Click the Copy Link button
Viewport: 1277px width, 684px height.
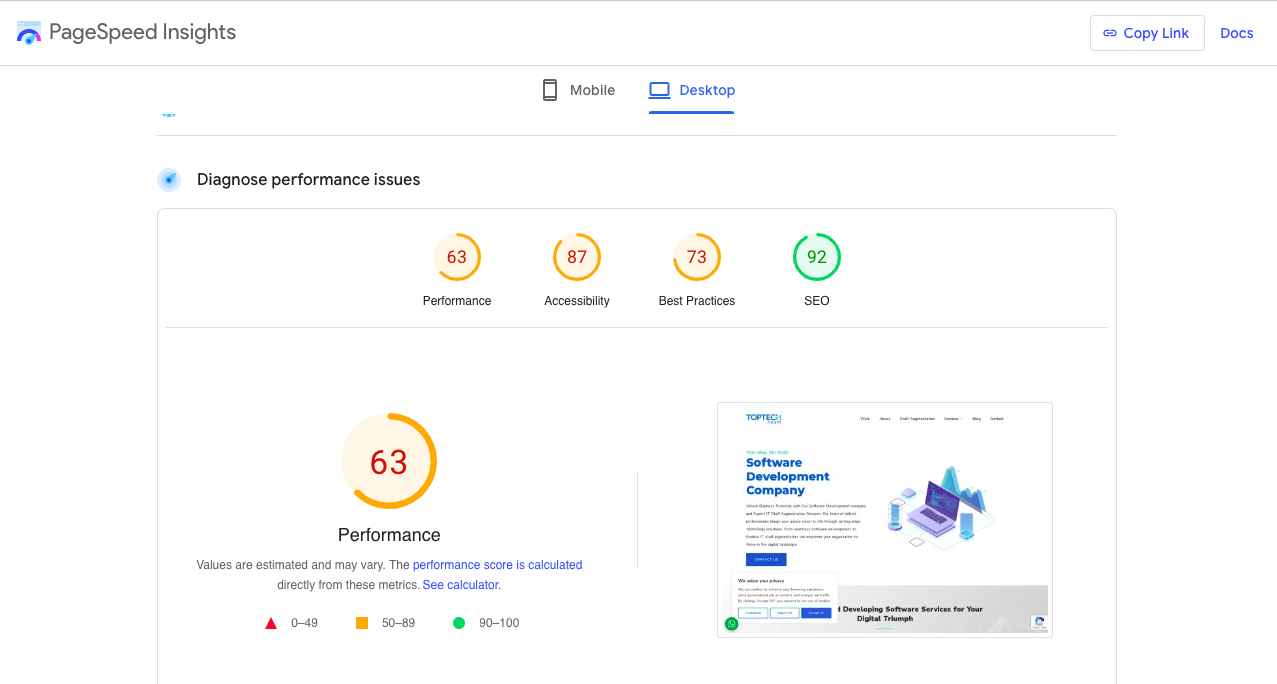coord(1146,33)
